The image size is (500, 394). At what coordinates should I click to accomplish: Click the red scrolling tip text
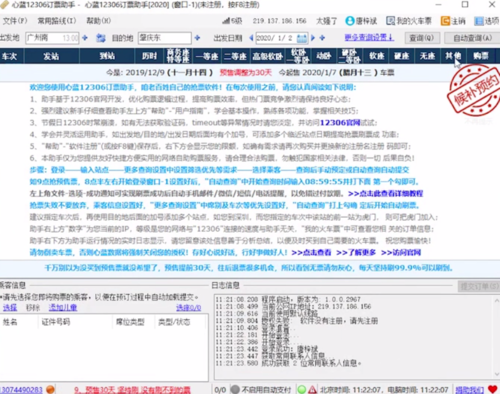point(132,389)
